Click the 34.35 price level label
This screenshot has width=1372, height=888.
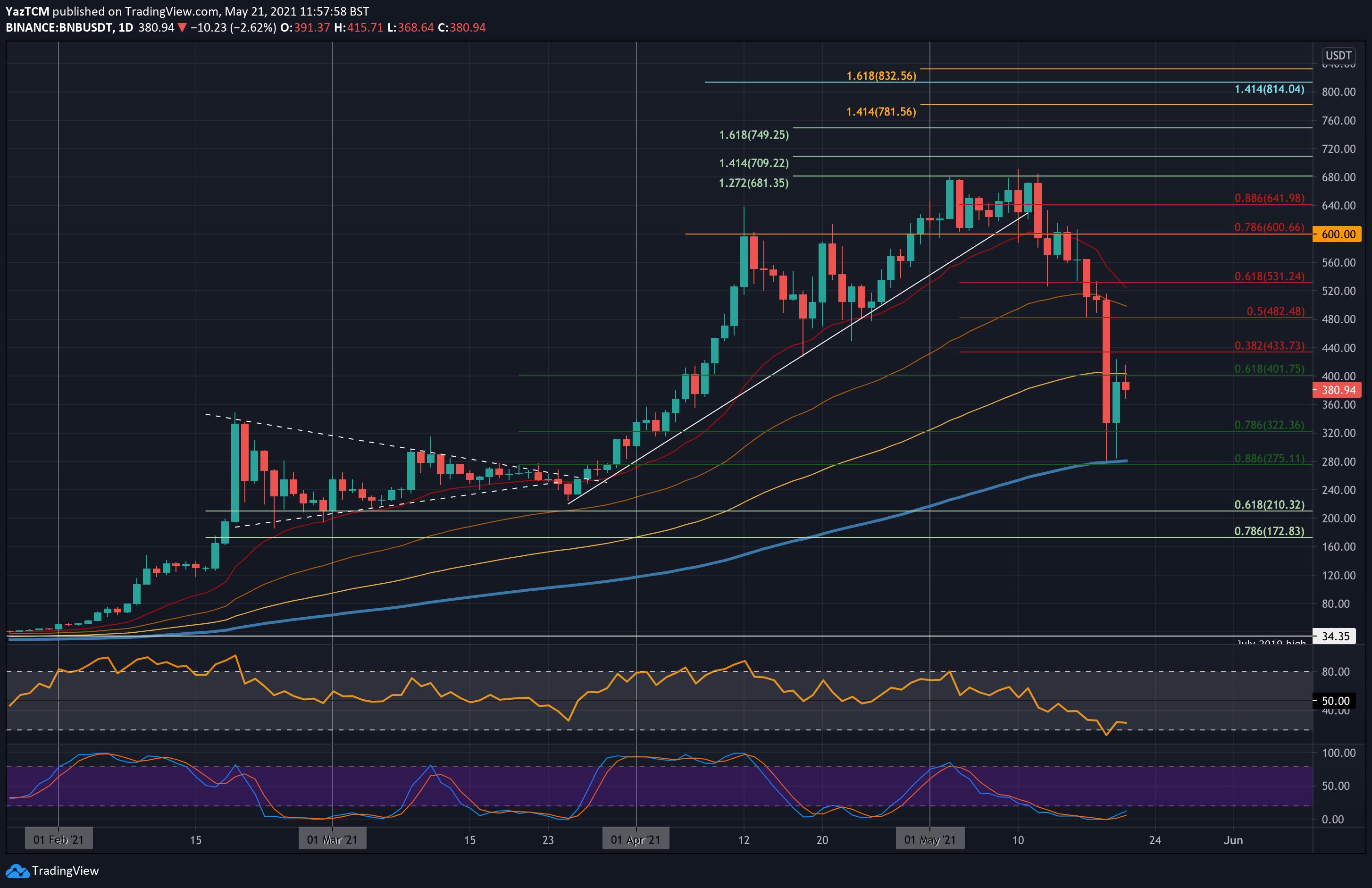pos(1335,637)
